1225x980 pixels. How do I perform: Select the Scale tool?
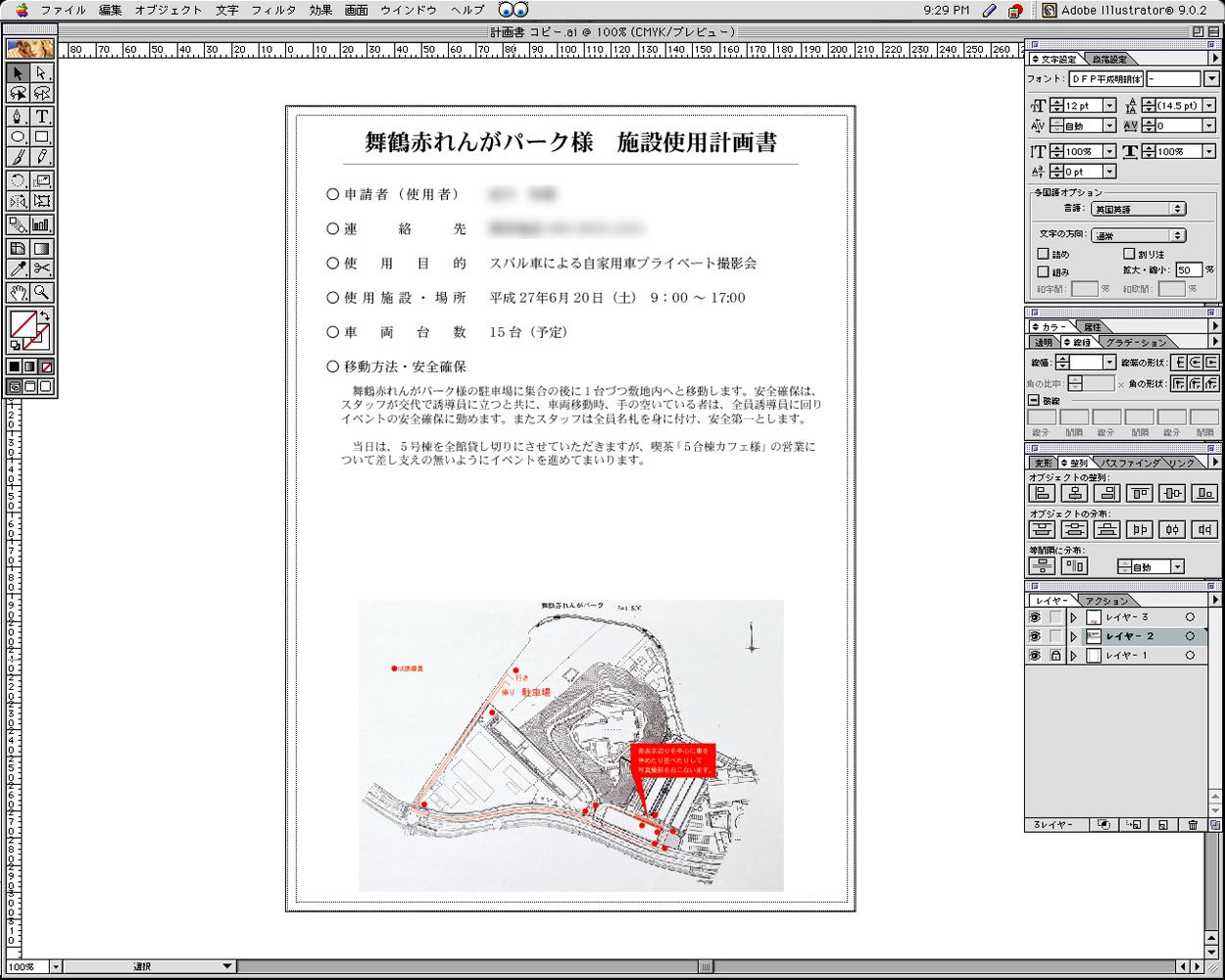tap(42, 181)
